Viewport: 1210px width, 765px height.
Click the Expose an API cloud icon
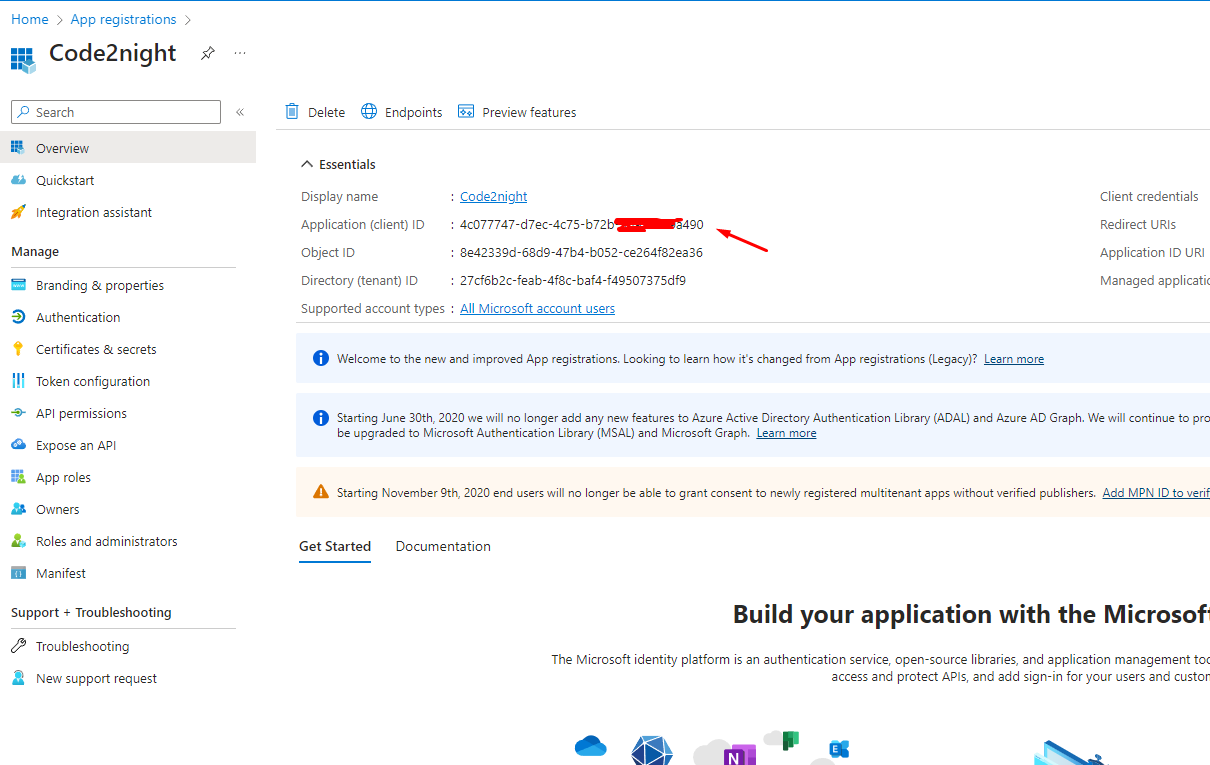18,445
